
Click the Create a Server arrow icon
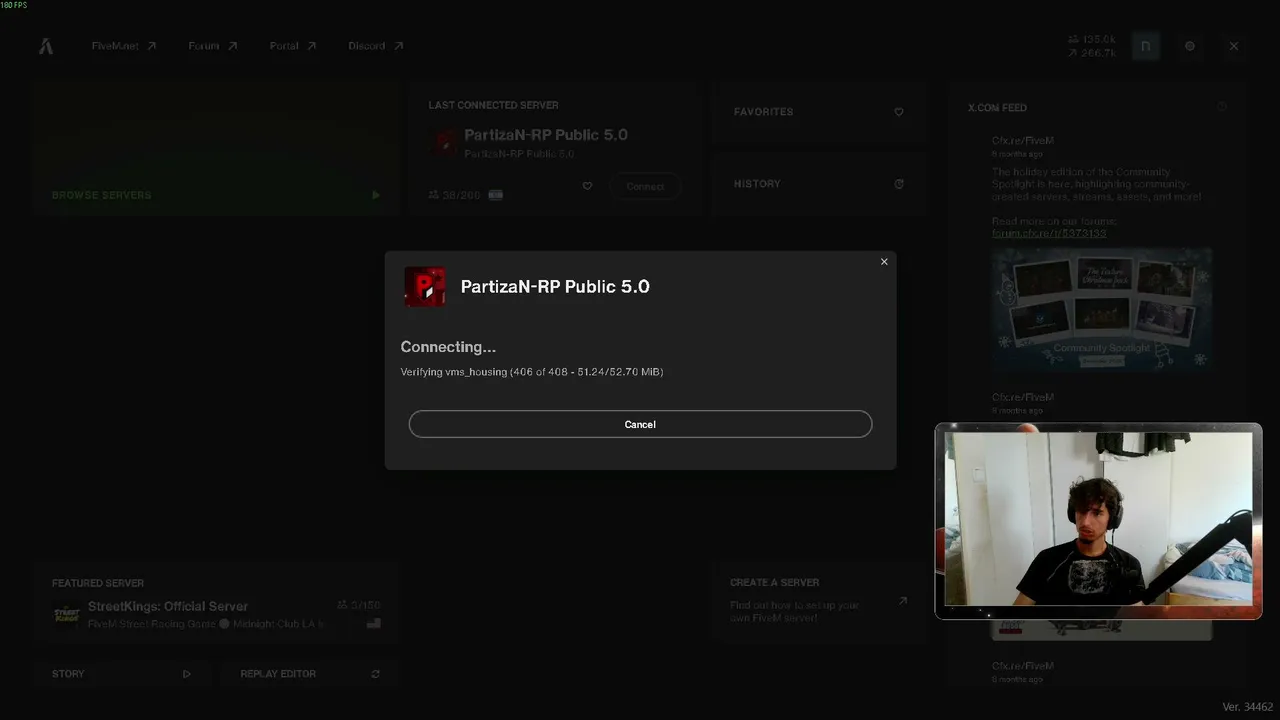(x=903, y=601)
